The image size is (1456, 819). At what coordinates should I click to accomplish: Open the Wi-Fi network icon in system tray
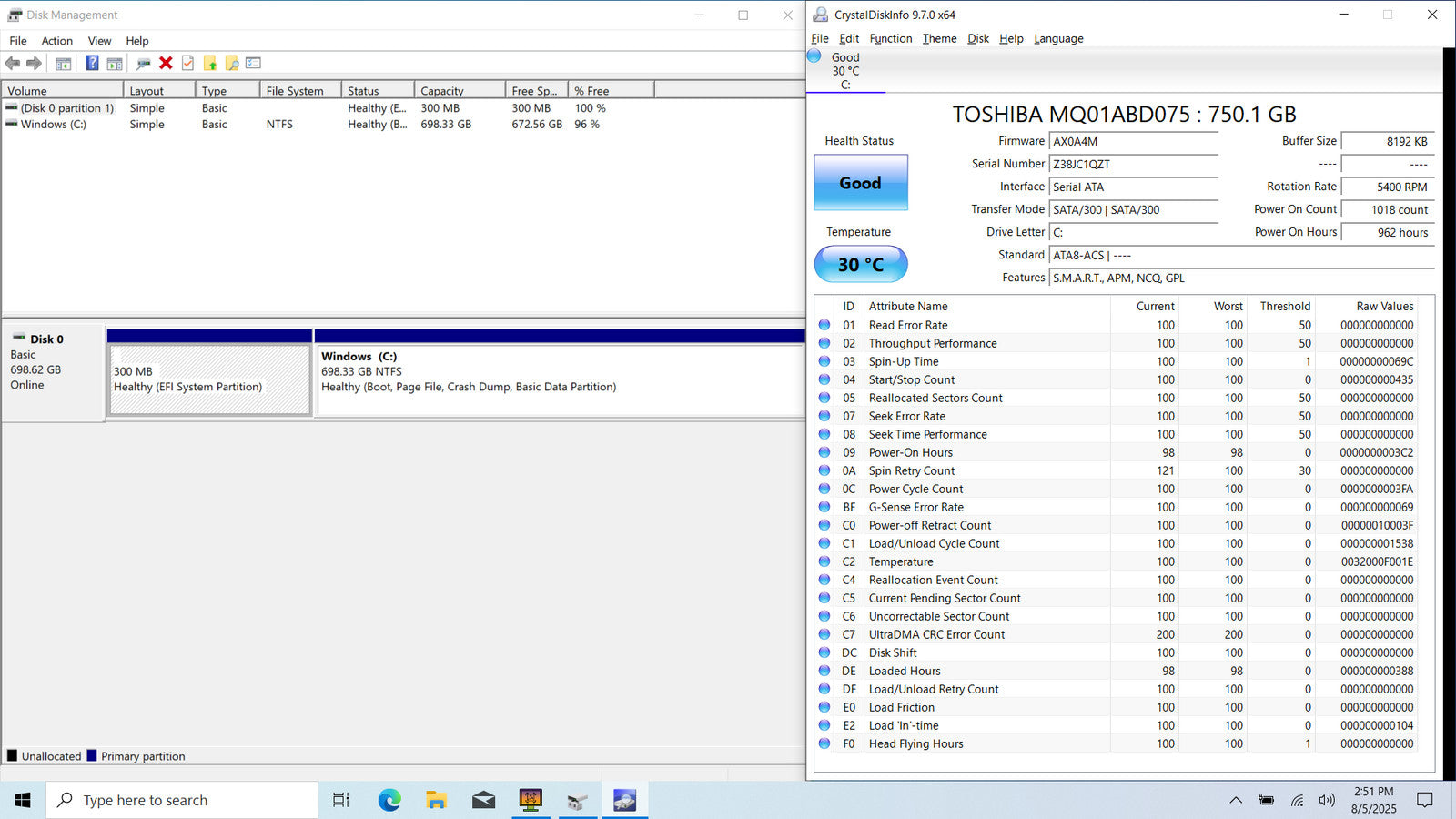point(1297,800)
